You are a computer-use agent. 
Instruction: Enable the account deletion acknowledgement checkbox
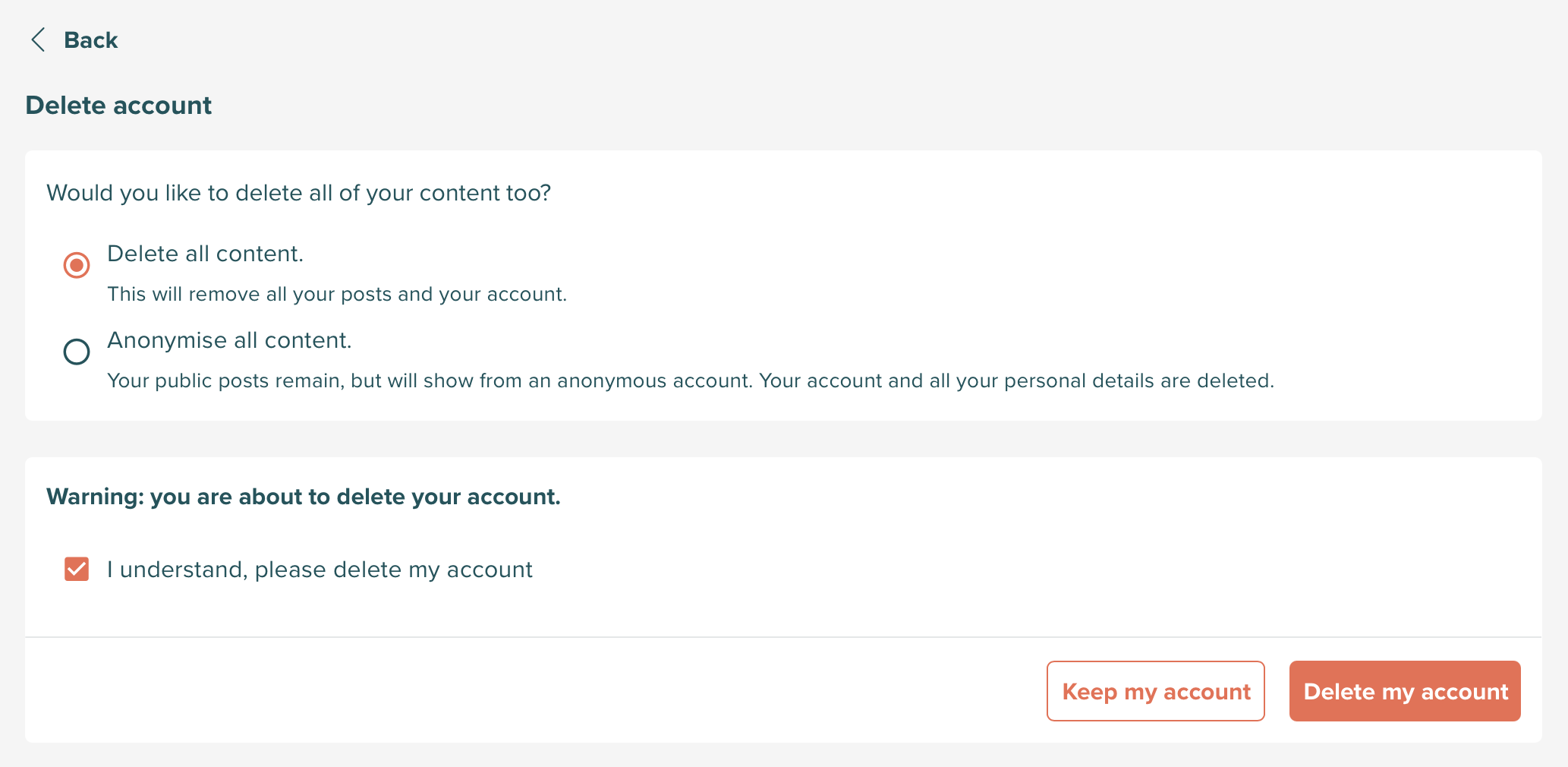[76, 569]
